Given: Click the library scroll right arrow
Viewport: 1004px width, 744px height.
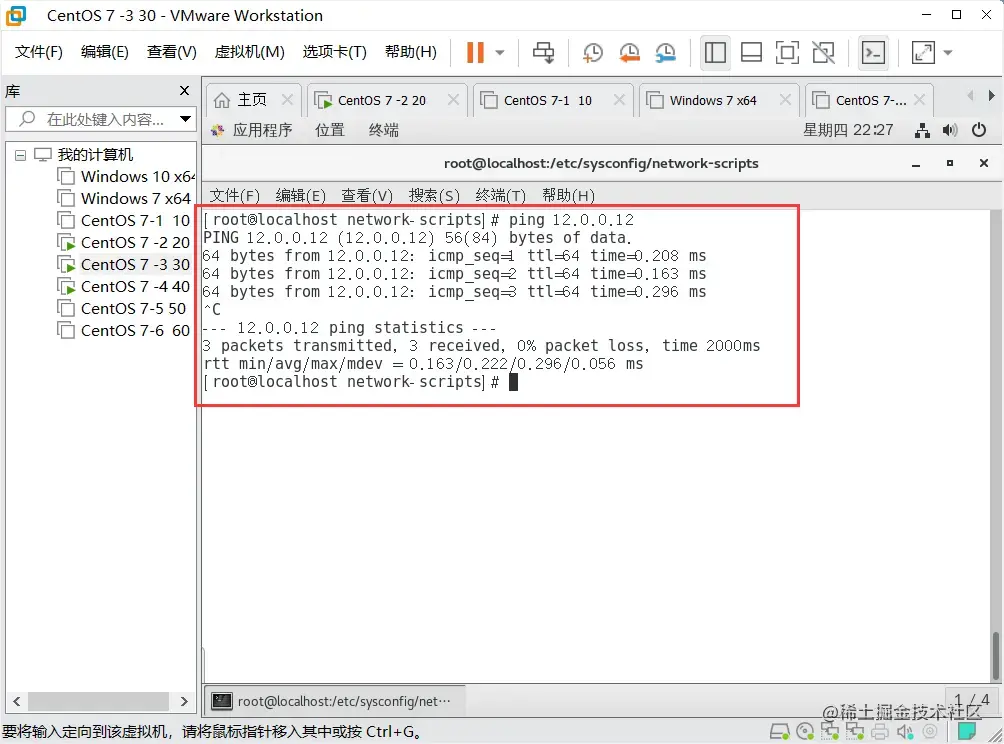Looking at the screenshot, I should 184,701.
